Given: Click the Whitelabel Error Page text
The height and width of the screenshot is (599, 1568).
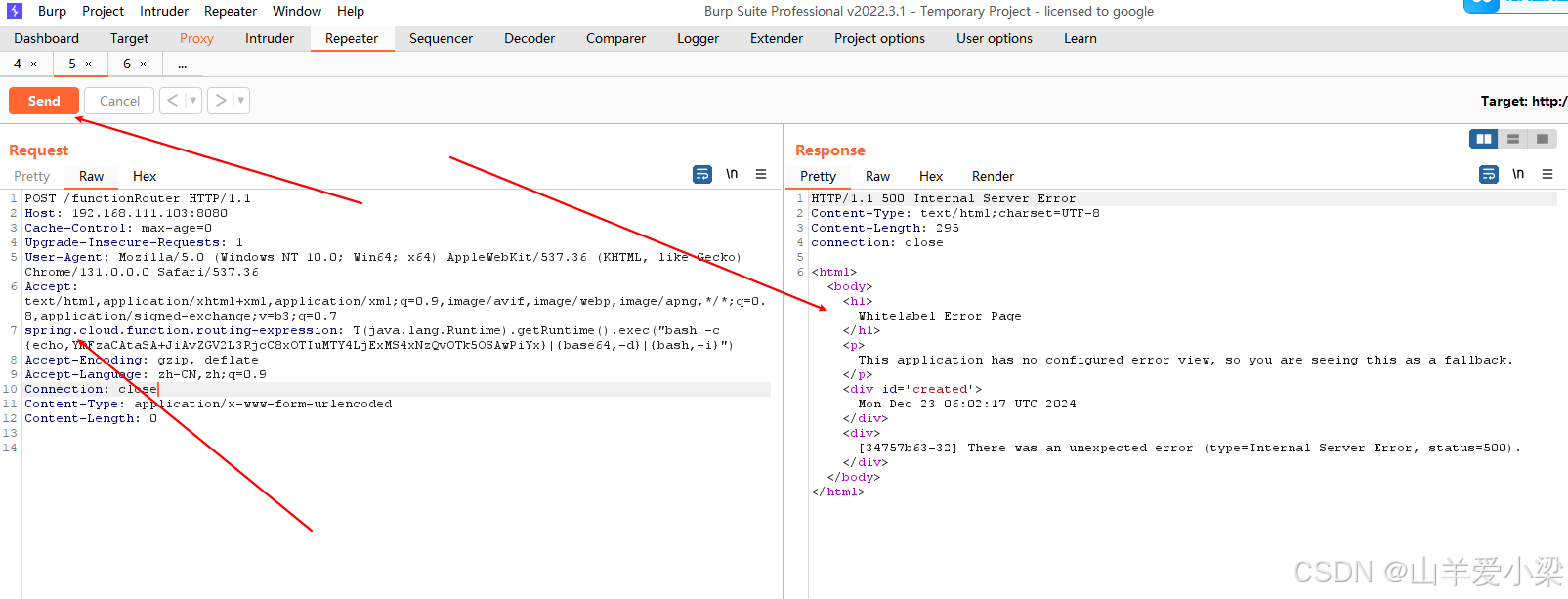Looking at the screenshot, I should tap(939, 316).
